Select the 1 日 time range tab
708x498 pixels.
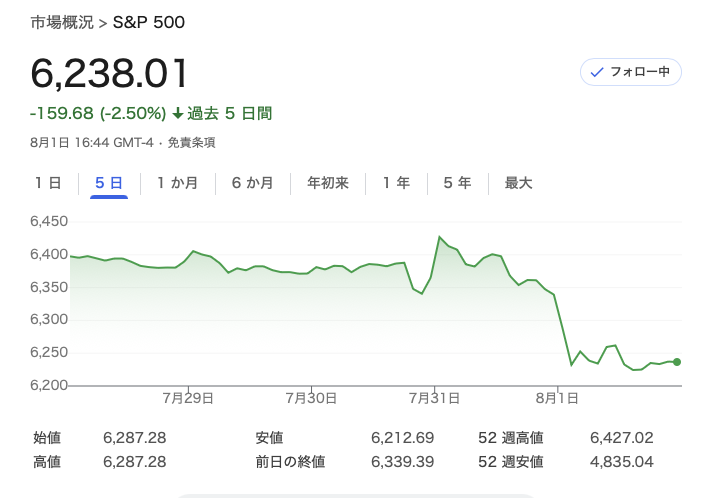[x=48, y=183]
